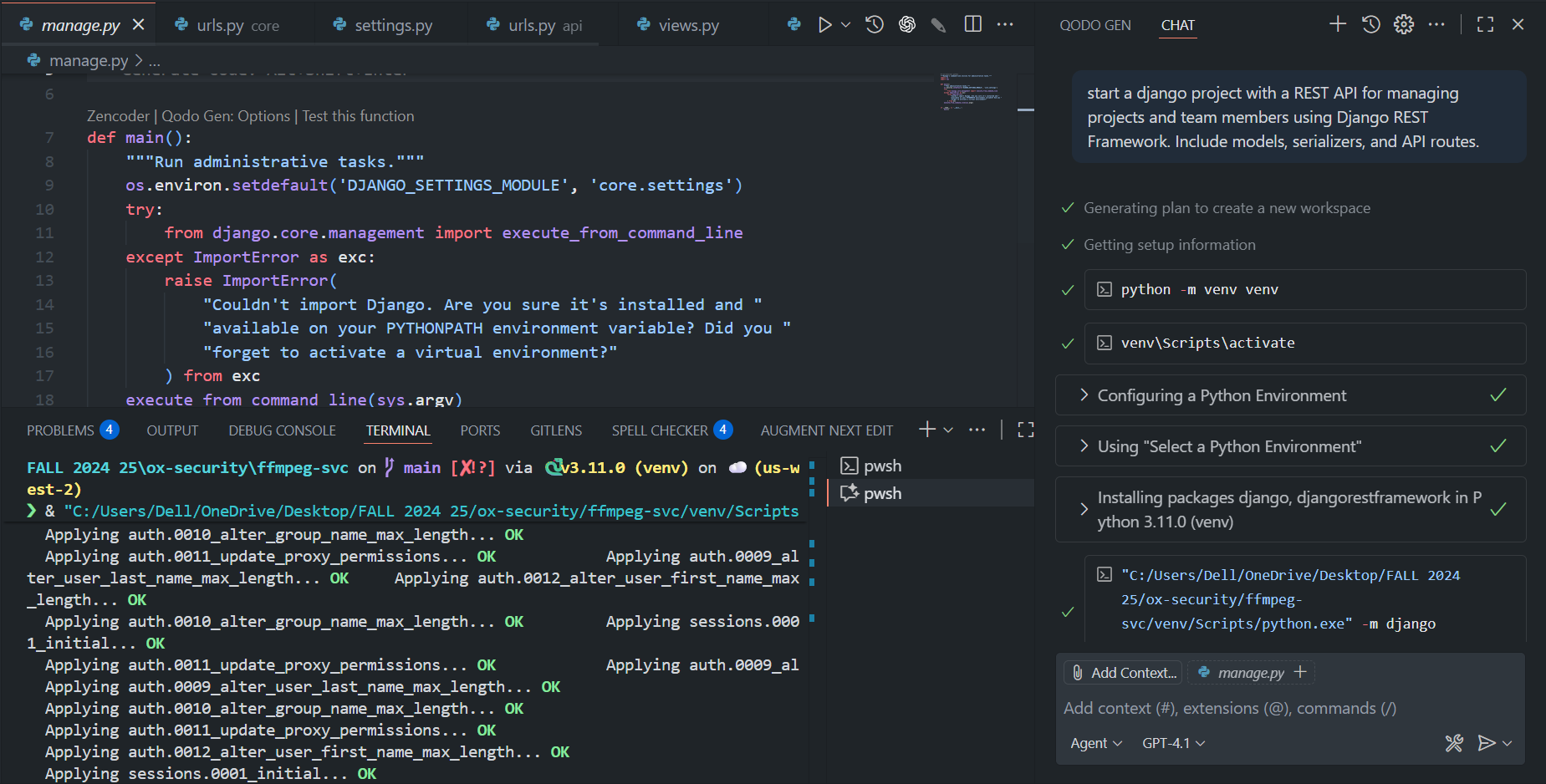Open the ChatGPT extension icon in editor toolbar

906,24
